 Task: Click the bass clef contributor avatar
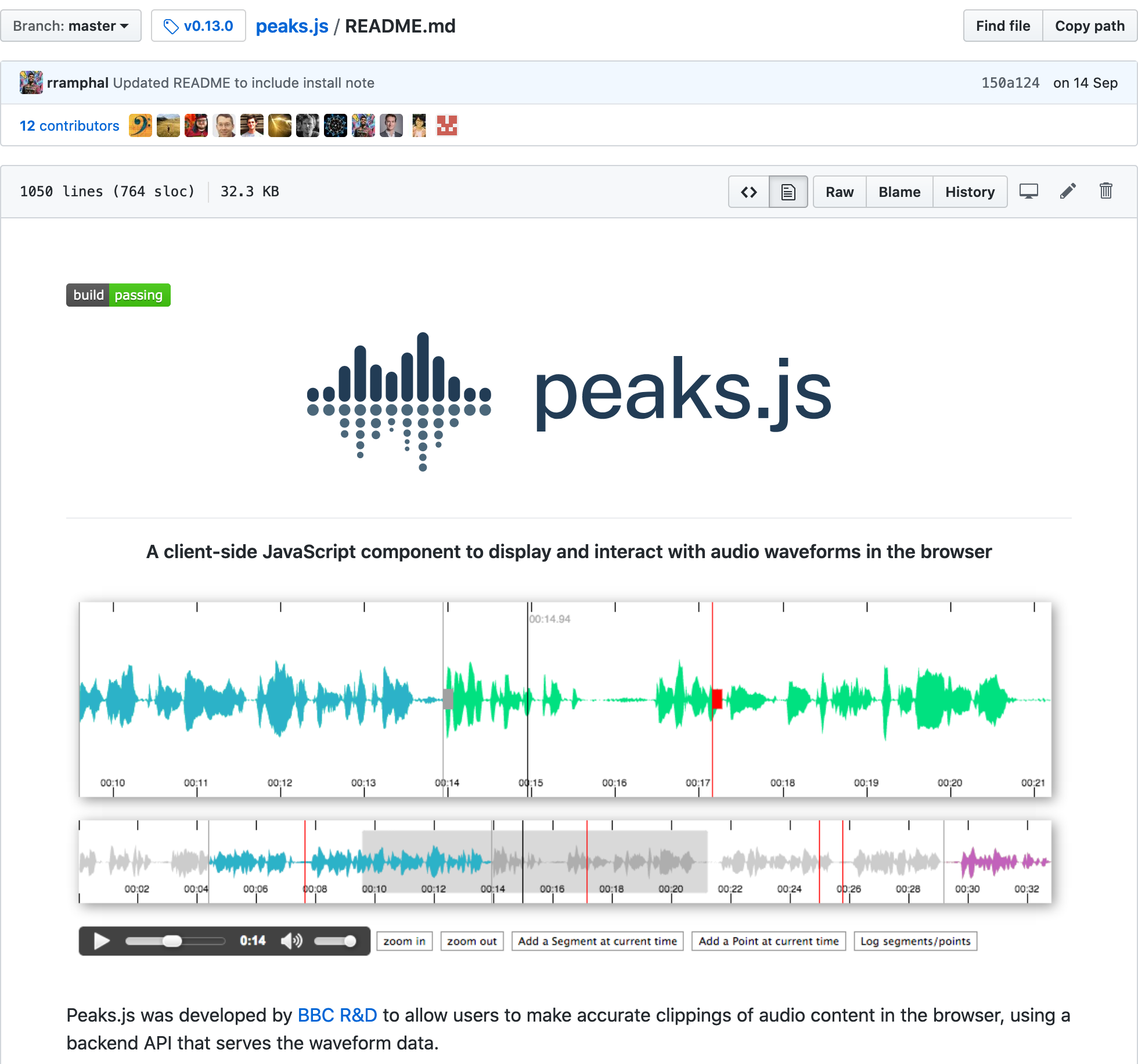click(x=141, y=125)
